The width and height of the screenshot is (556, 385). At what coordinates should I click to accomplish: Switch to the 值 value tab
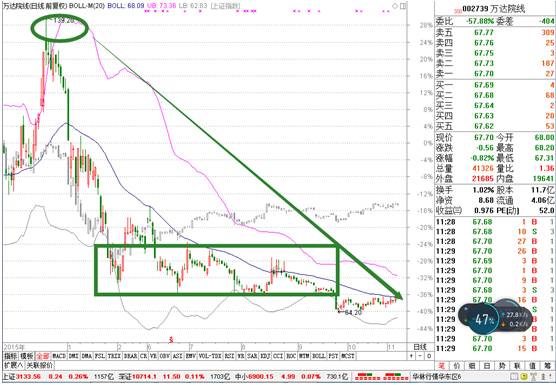pyautogui.click(x=532, y=366)
